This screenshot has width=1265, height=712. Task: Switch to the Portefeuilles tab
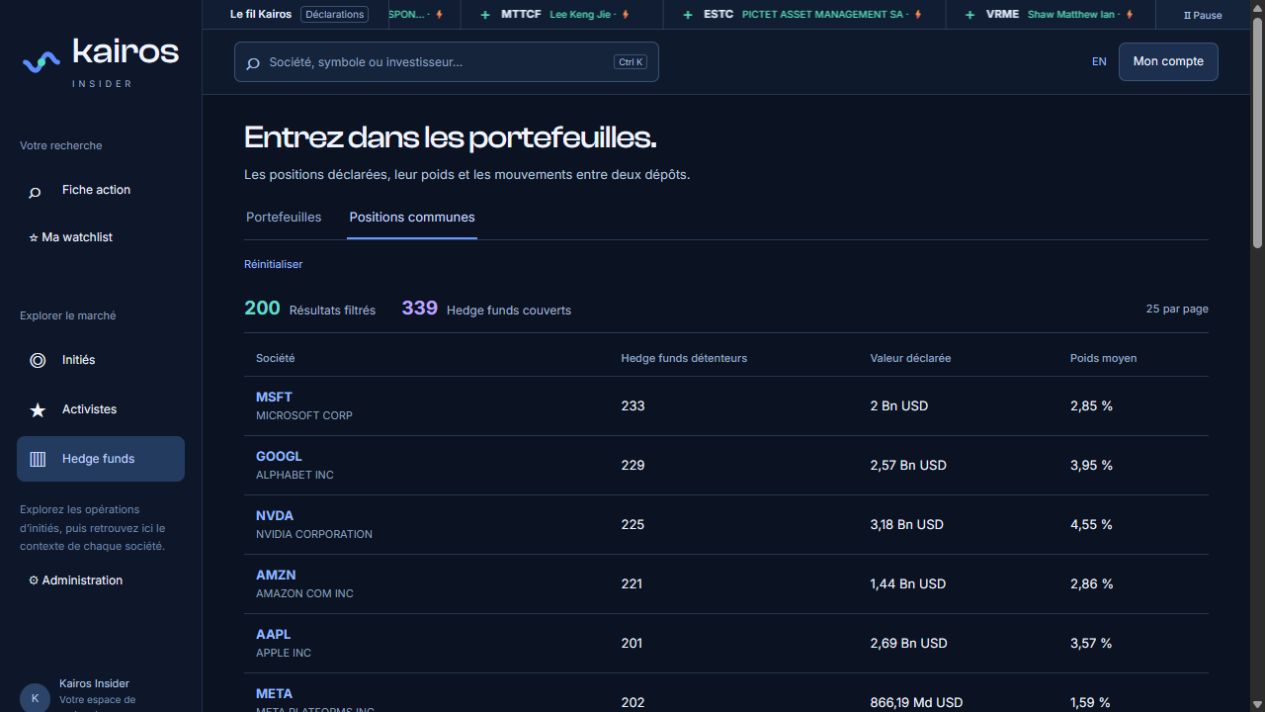click(284, 217)
